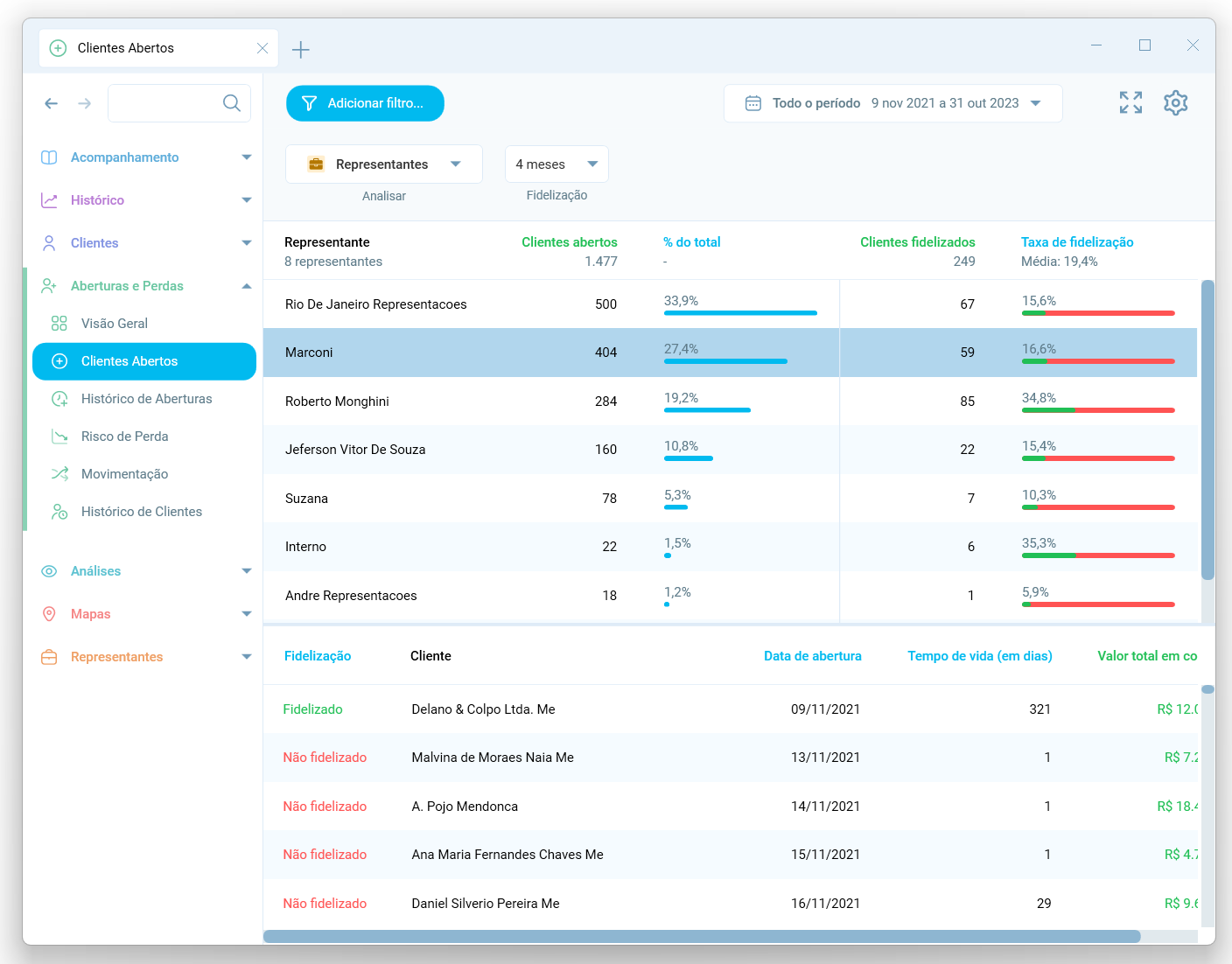This screenshot has height=964, width=1232.
Task: Expand the Histórico menu section
Action: (247, 200)
